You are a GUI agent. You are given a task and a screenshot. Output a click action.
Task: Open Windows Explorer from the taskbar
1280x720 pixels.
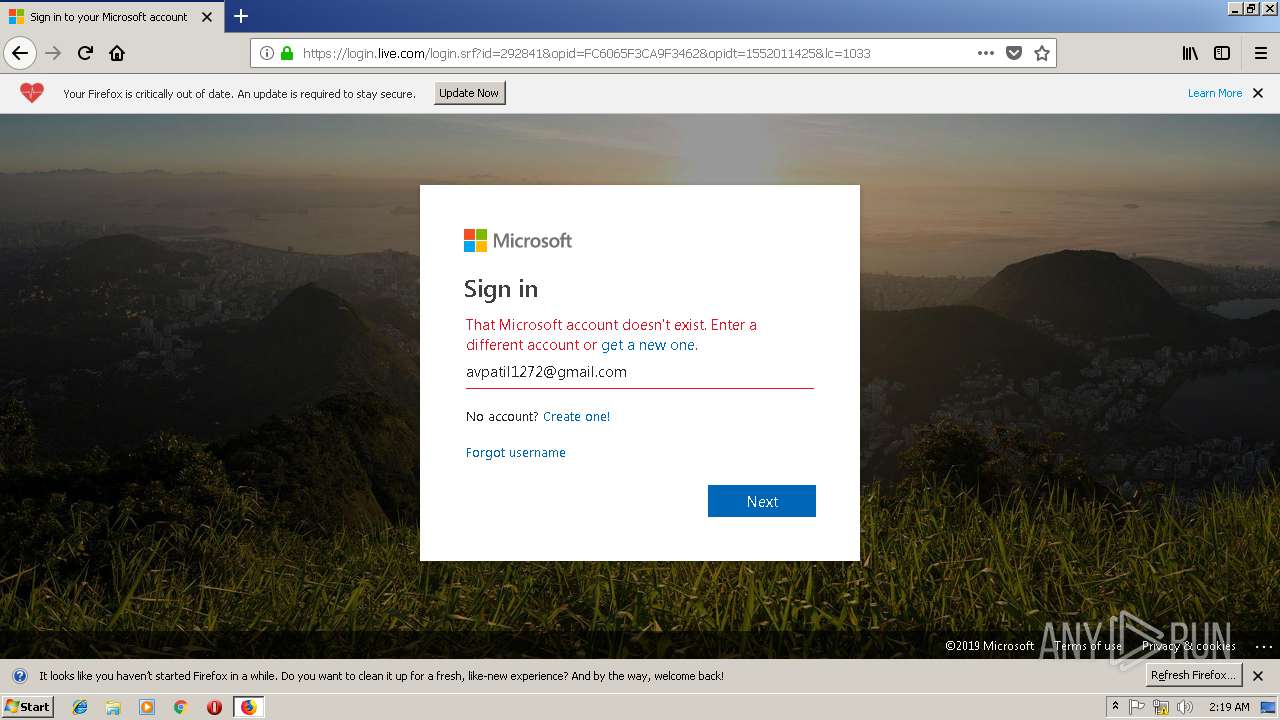coord(113,707)
